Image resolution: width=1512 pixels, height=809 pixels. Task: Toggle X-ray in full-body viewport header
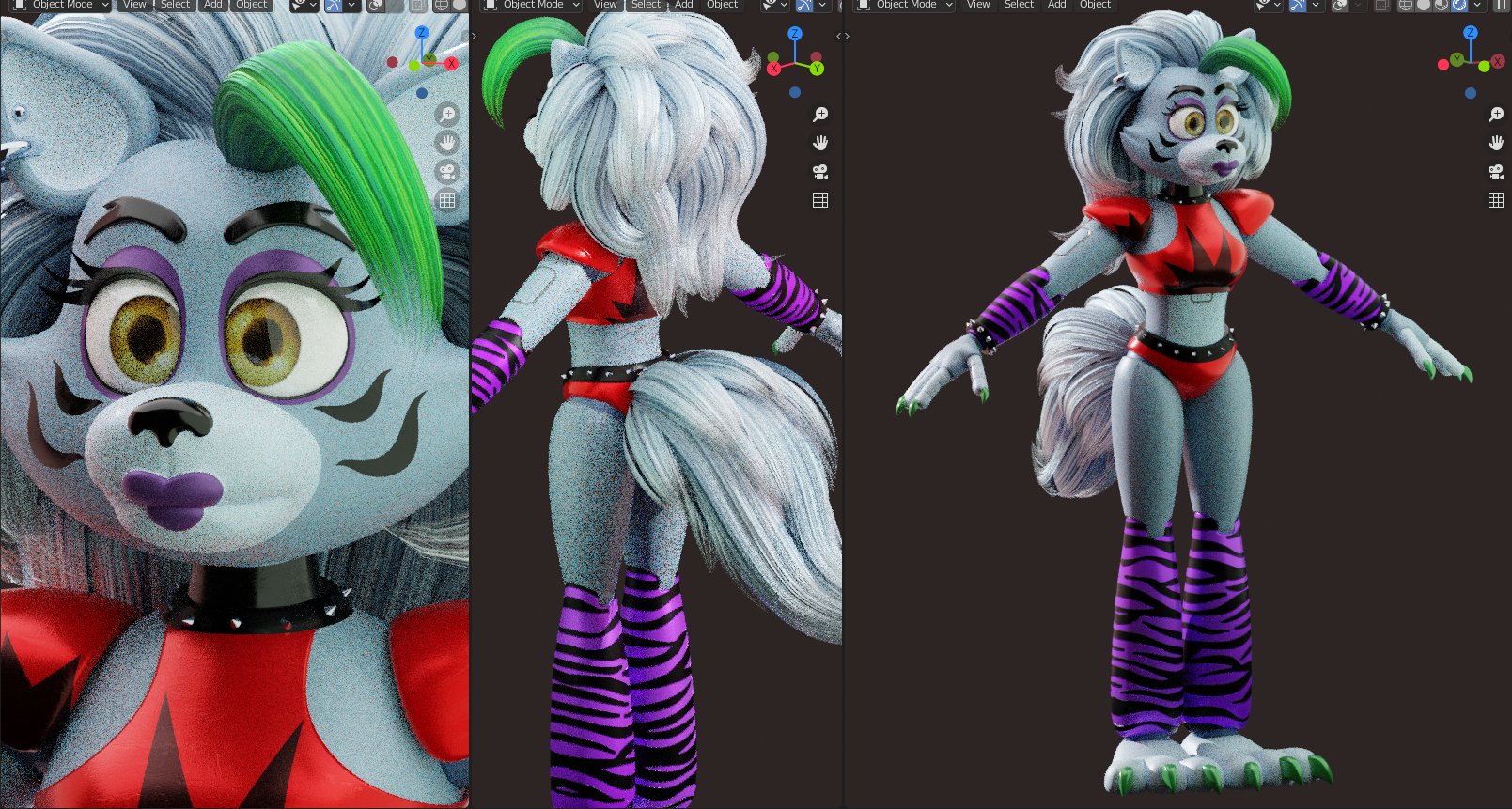tap(1382, 5)
